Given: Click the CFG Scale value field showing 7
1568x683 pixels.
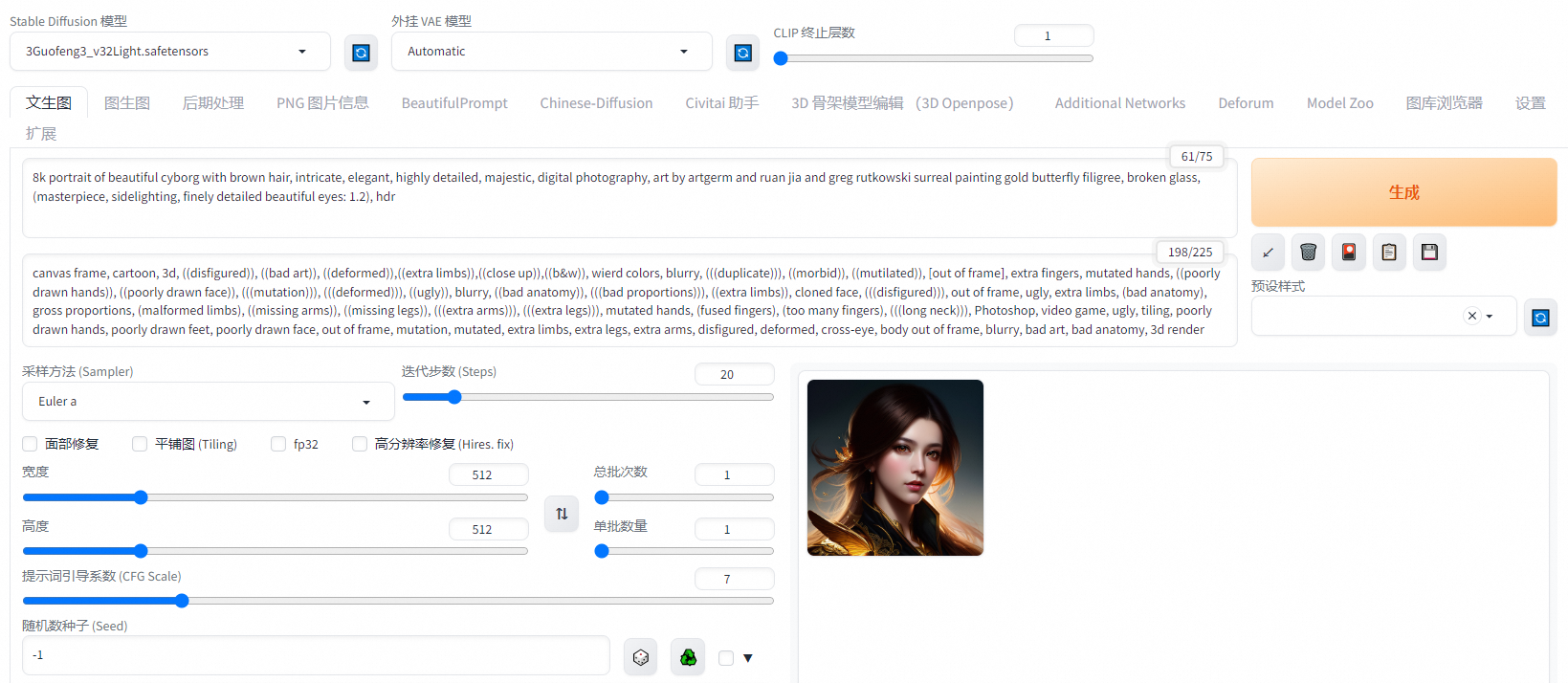Looking at the screenshot, I should click(734, 579).
